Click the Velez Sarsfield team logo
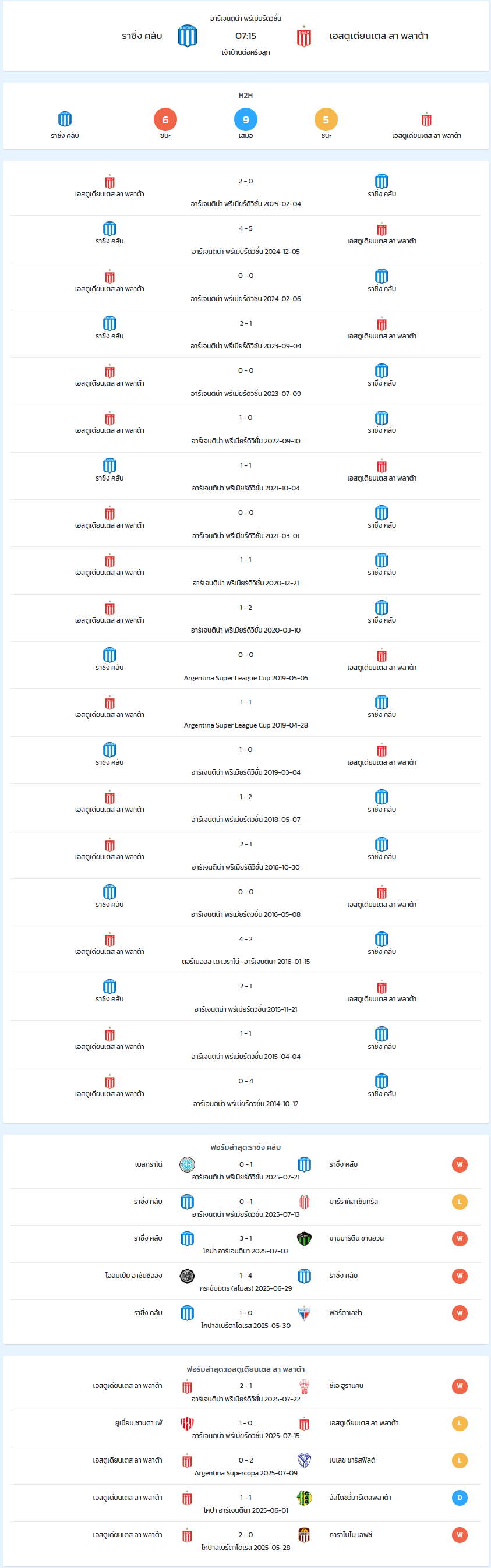The height and width of the screenshot is (1568, 491). point(304,1460)
